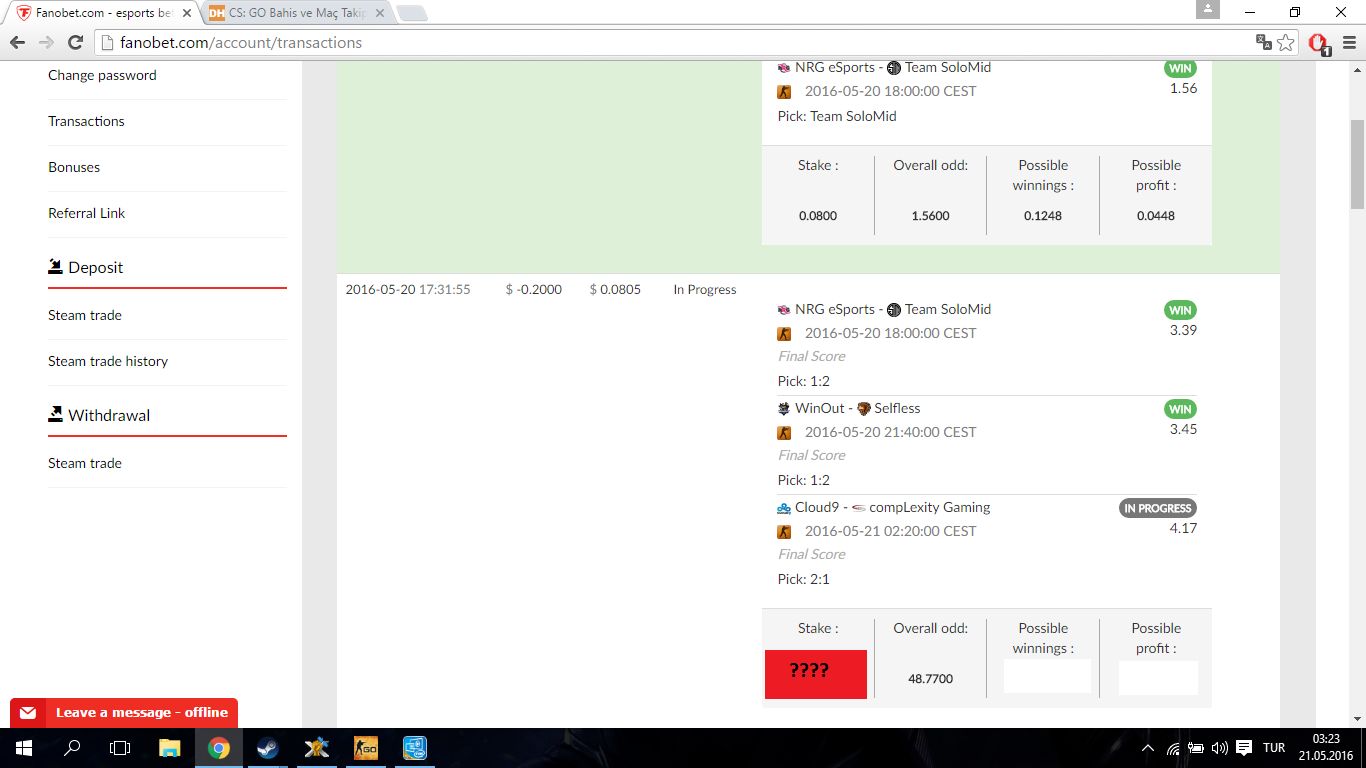Click the Deposit section heading
The image size is (1366, 768).
(86, 267)
